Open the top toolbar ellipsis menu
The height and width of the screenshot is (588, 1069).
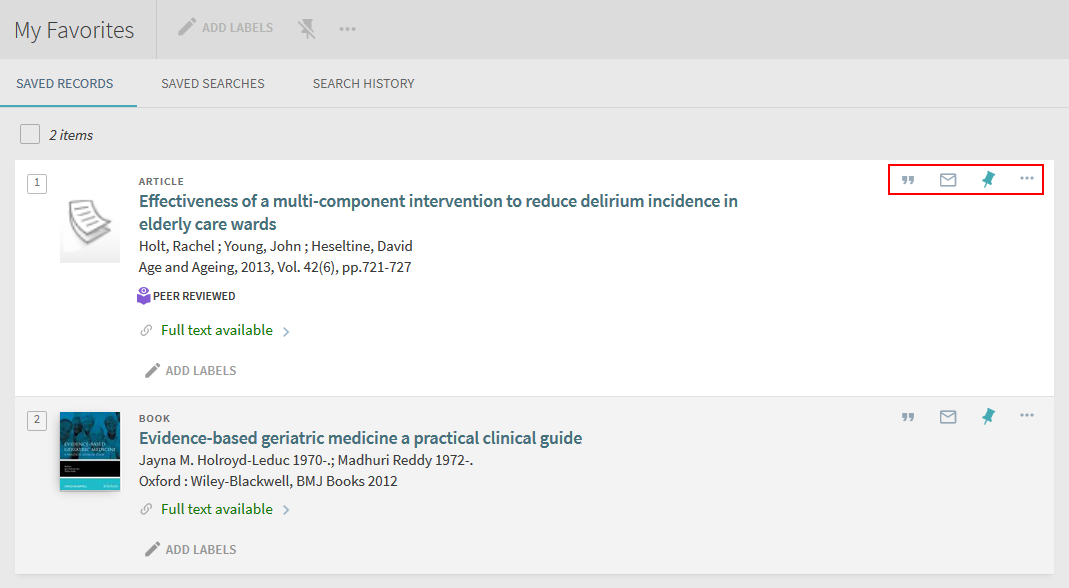tap(347, 29)
